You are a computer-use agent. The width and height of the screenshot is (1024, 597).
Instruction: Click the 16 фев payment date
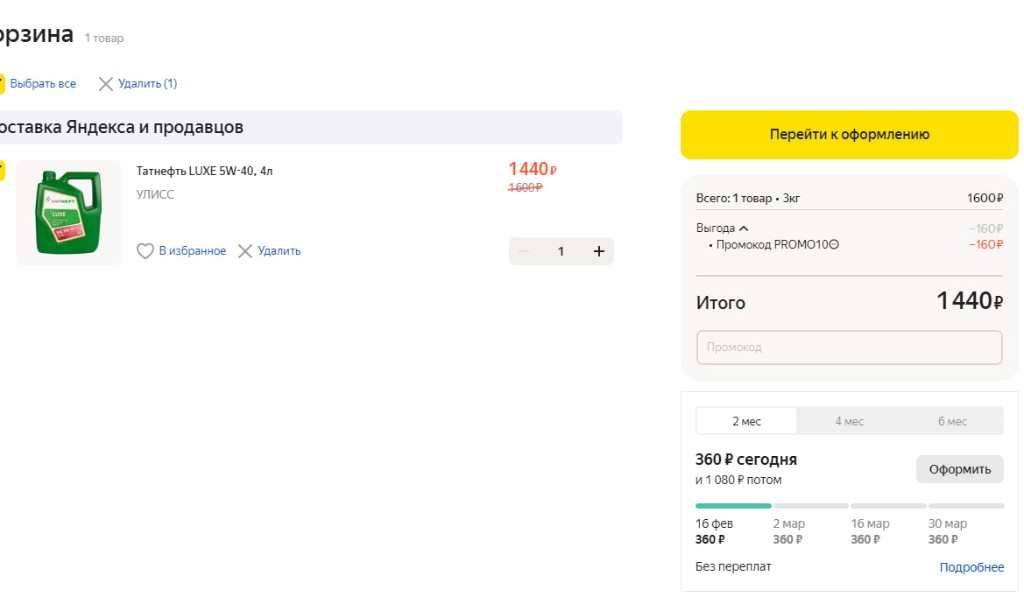[x=714, y=524]
